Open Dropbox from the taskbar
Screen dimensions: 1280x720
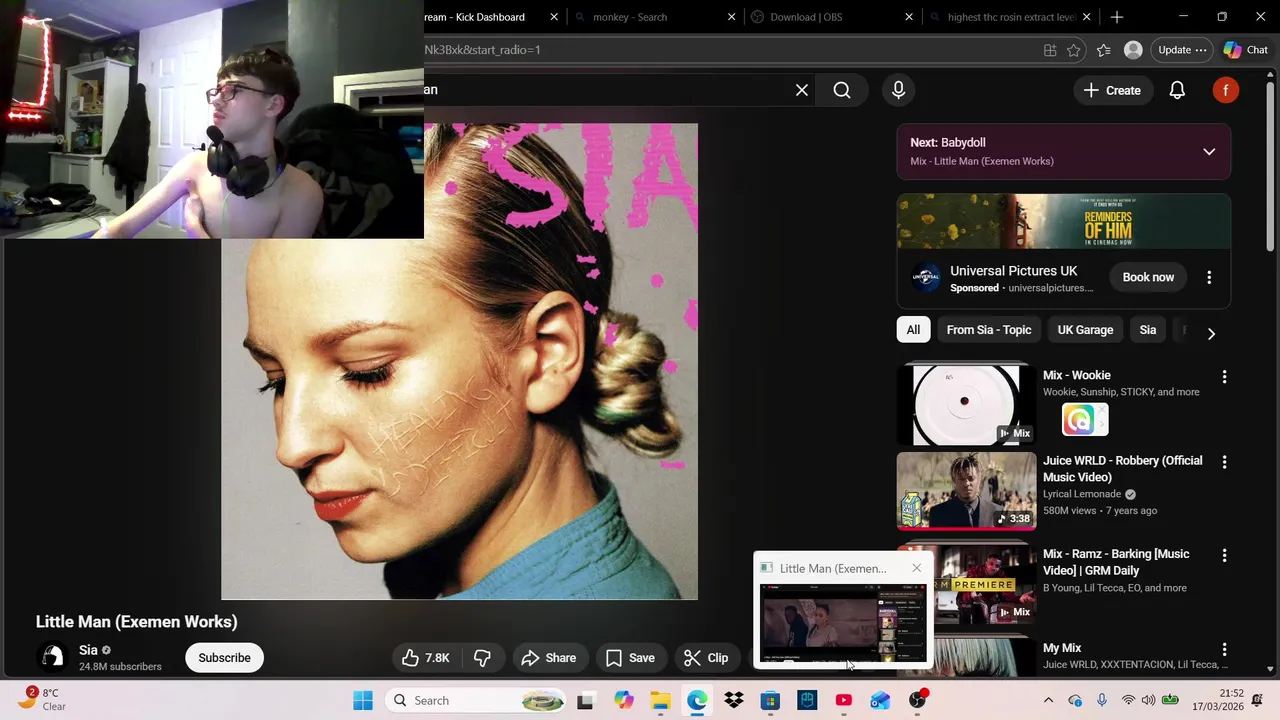click(x=734, y=700)
